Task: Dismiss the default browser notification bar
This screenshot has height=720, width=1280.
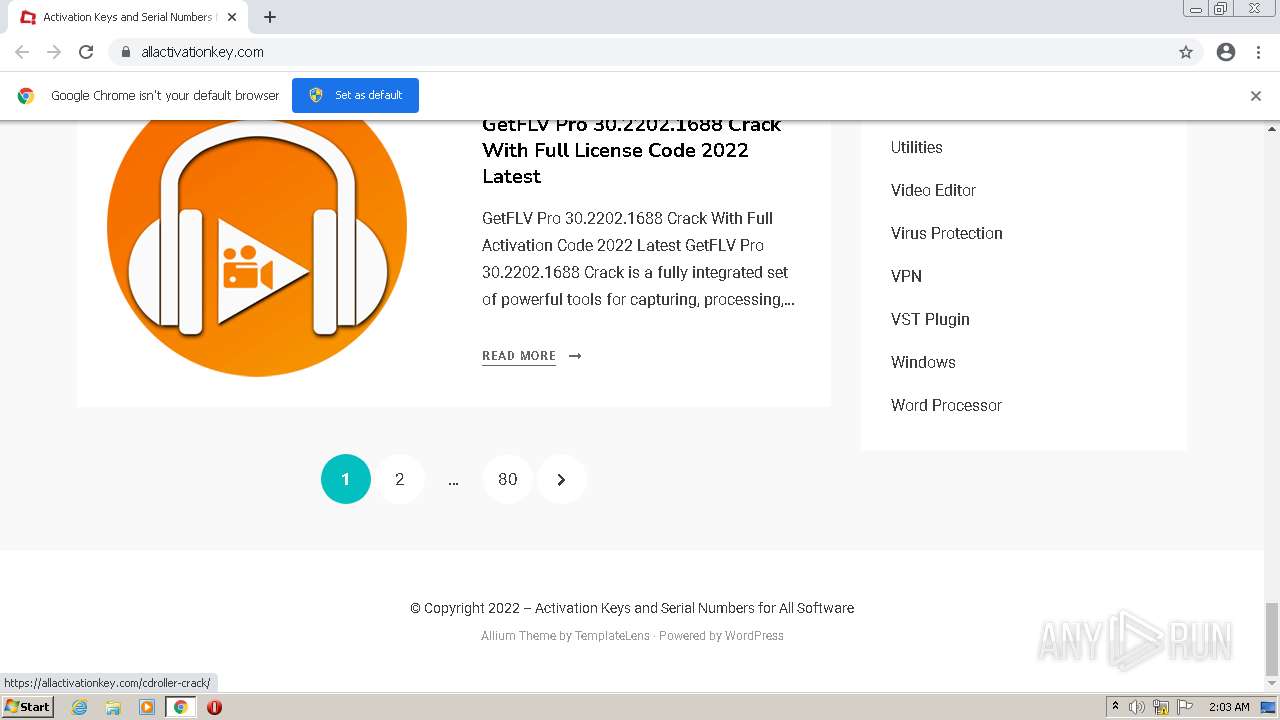Action: (1256, 96)
